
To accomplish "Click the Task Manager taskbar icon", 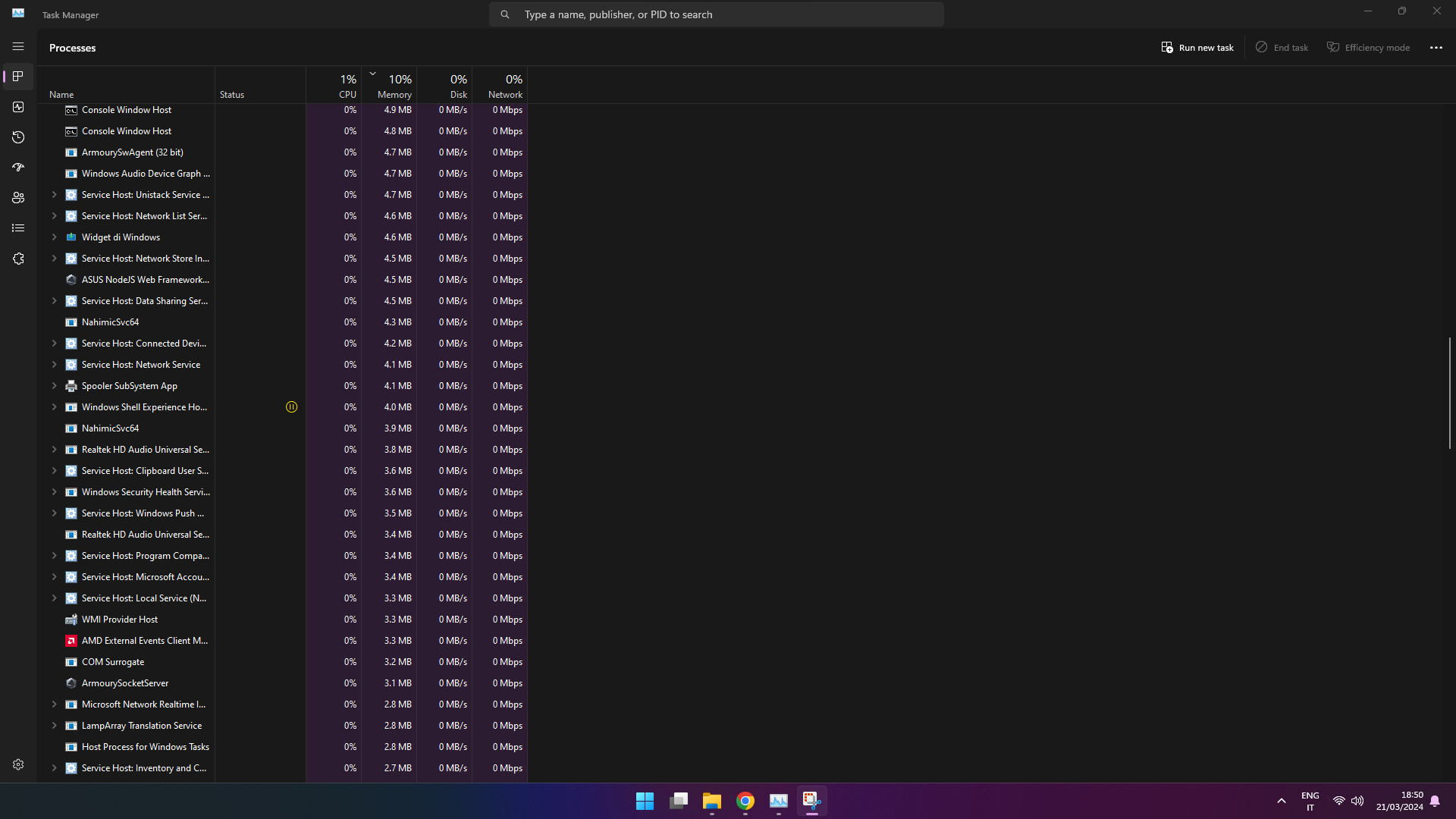I will (779, 801).
